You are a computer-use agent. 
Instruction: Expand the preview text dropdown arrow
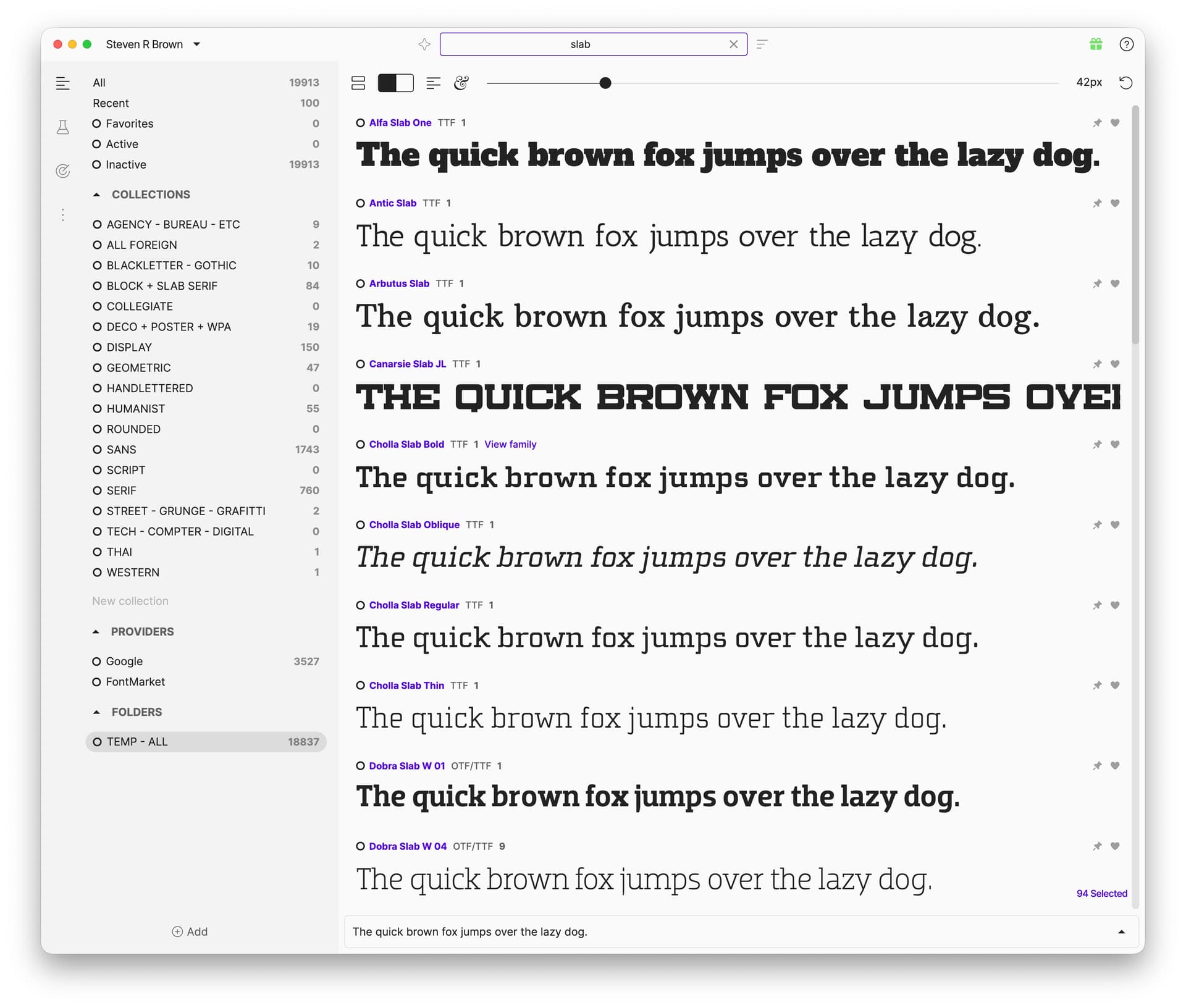(x=1121, y=931)
